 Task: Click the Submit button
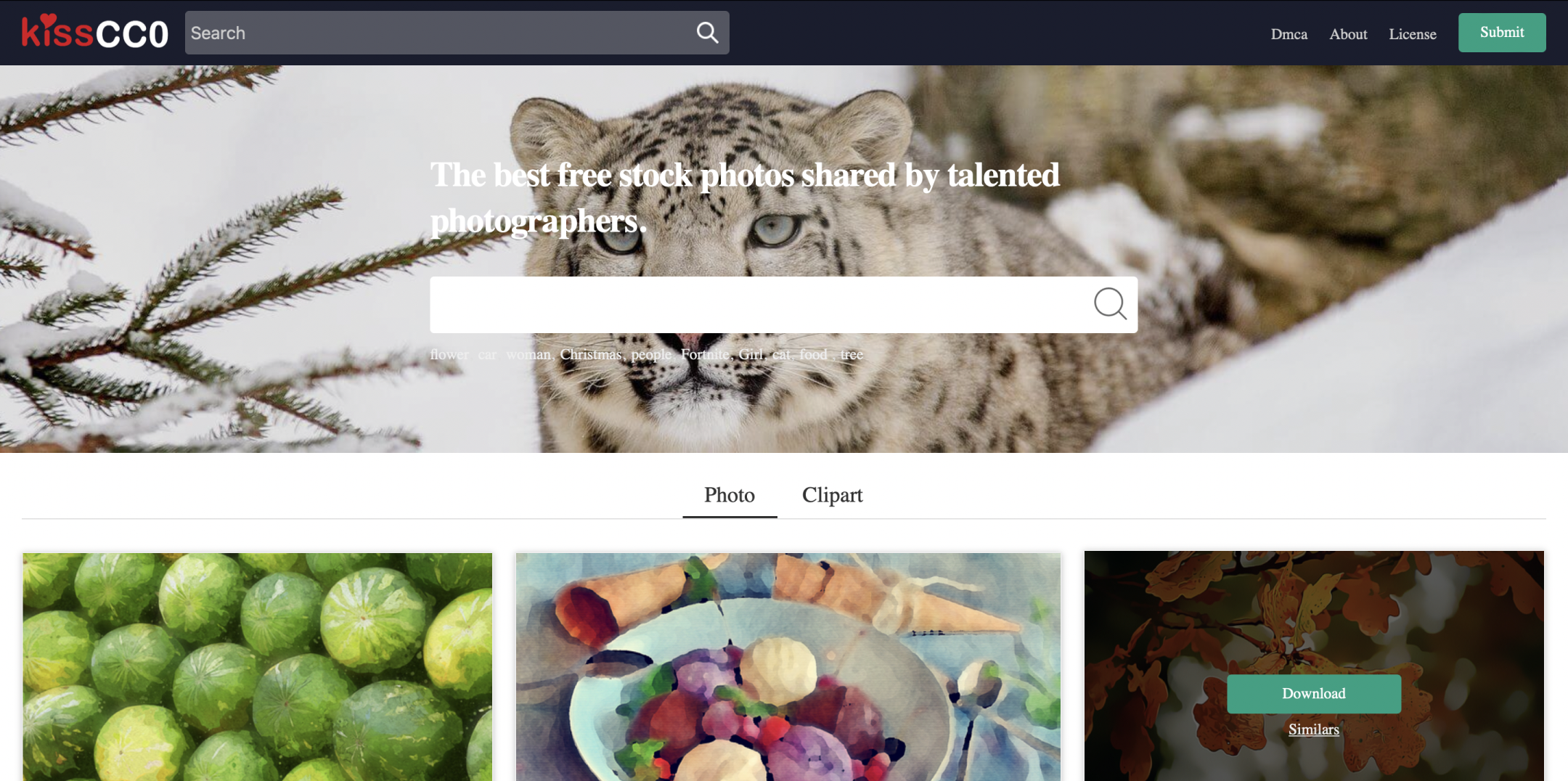point(1502,33)
